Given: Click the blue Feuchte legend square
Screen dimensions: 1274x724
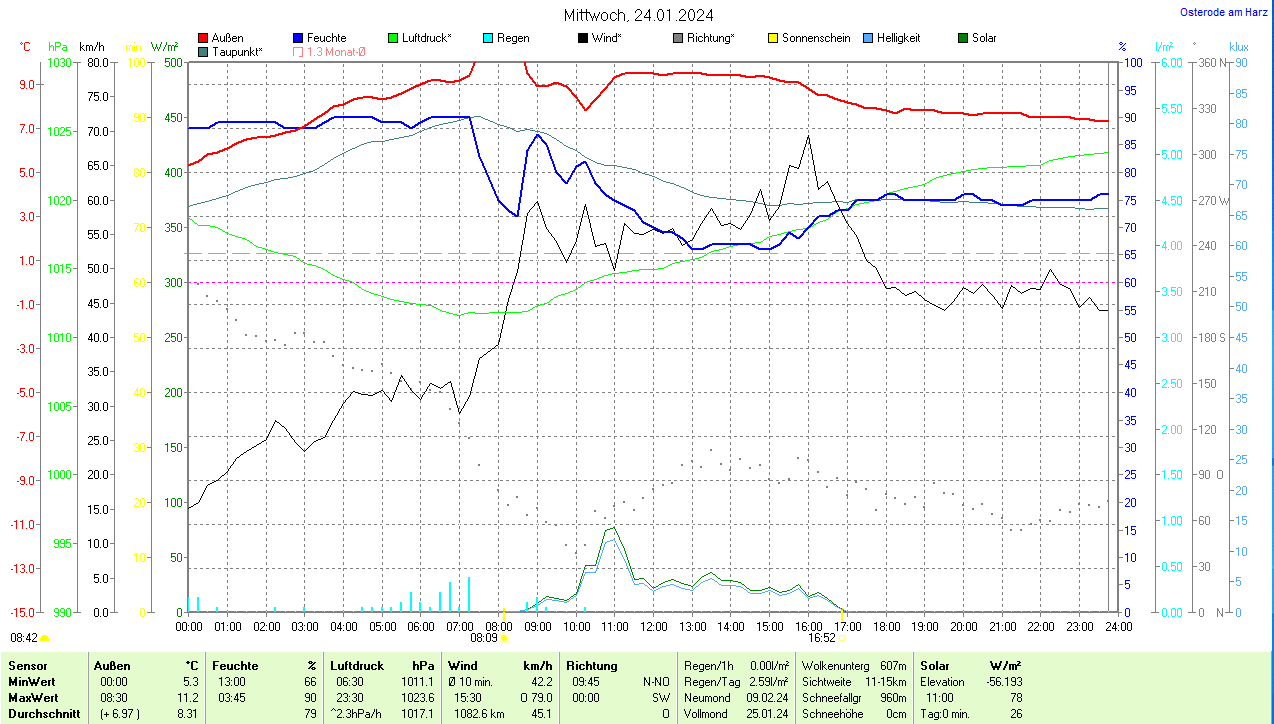Looking at the screenshot, I should click(x=298, y=38).
